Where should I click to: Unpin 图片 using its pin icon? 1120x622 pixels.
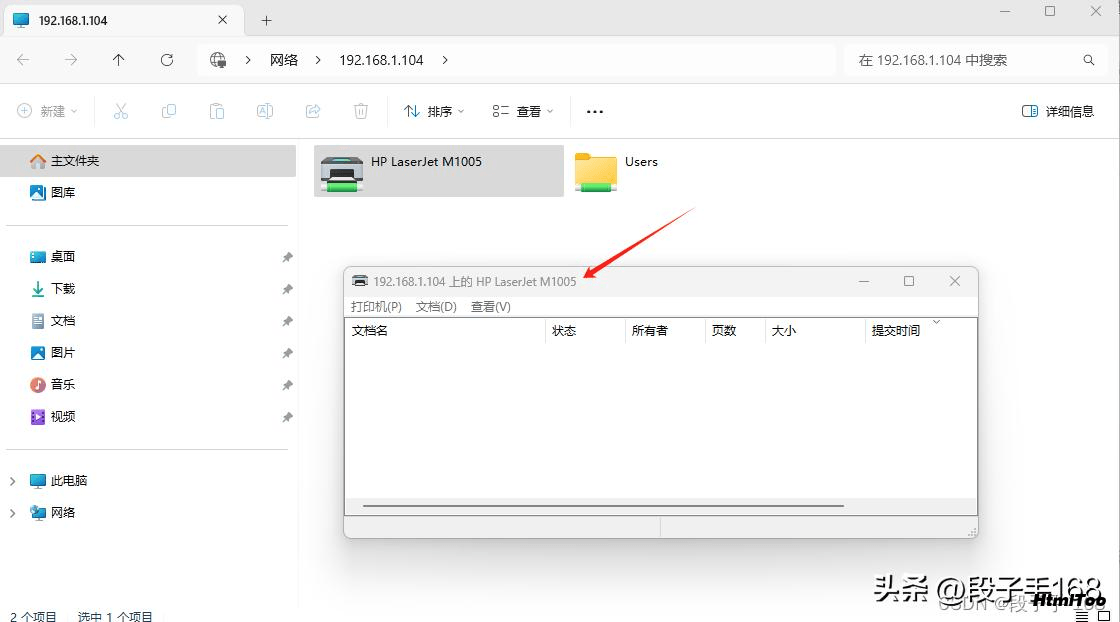point(287,353)
